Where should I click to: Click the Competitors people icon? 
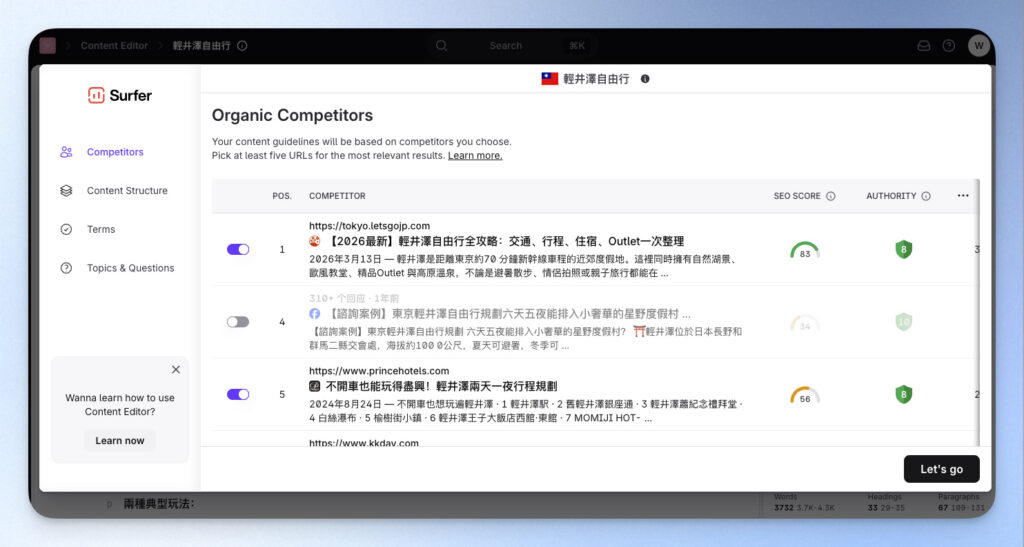click(x=66, y=152)
